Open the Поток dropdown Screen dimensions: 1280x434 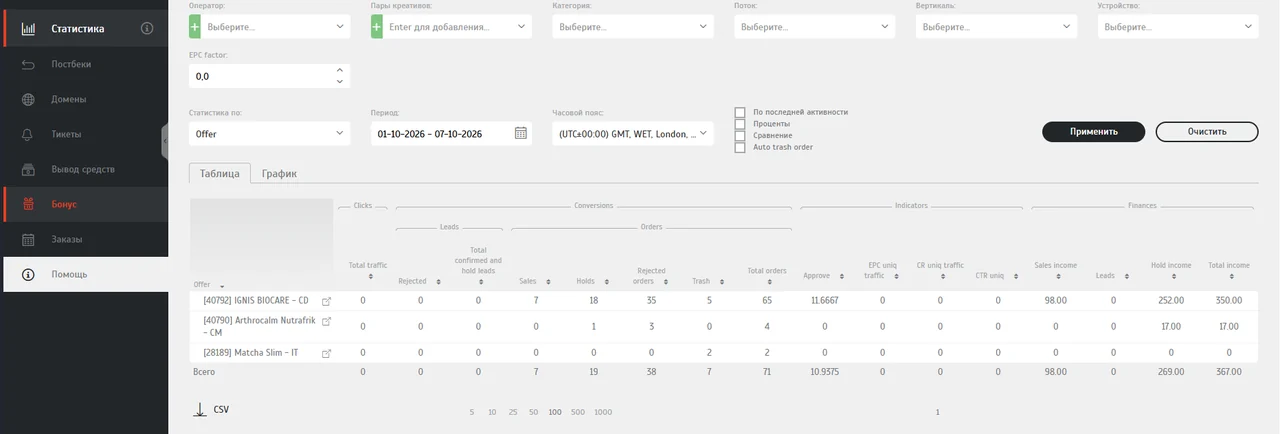click(x=815, y=27)
